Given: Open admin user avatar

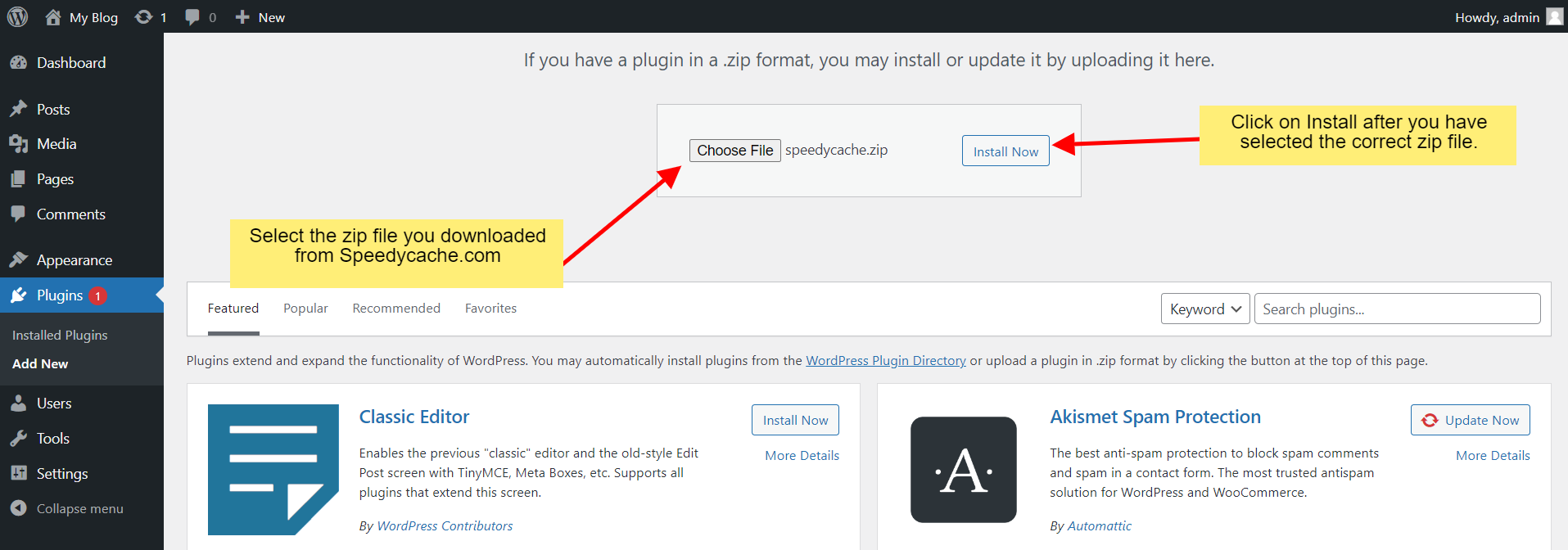Looking at the screenshot, I should (1554, 17).
